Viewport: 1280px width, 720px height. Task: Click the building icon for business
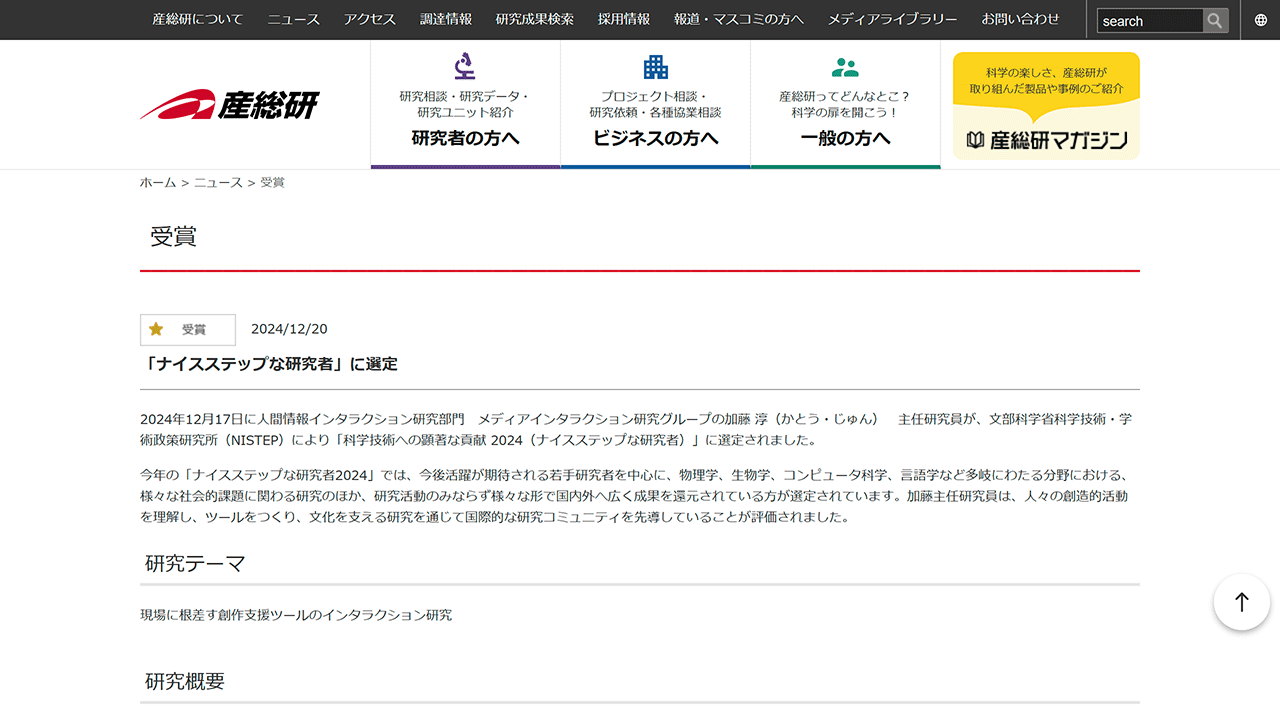pos(655,67)
